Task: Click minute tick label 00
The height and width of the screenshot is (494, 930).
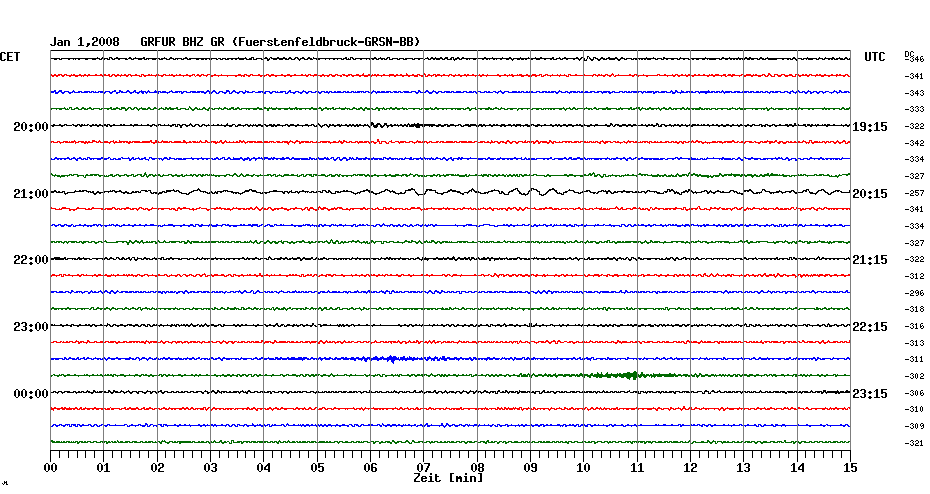Action: pyautogui.click(x=51, y=468)
